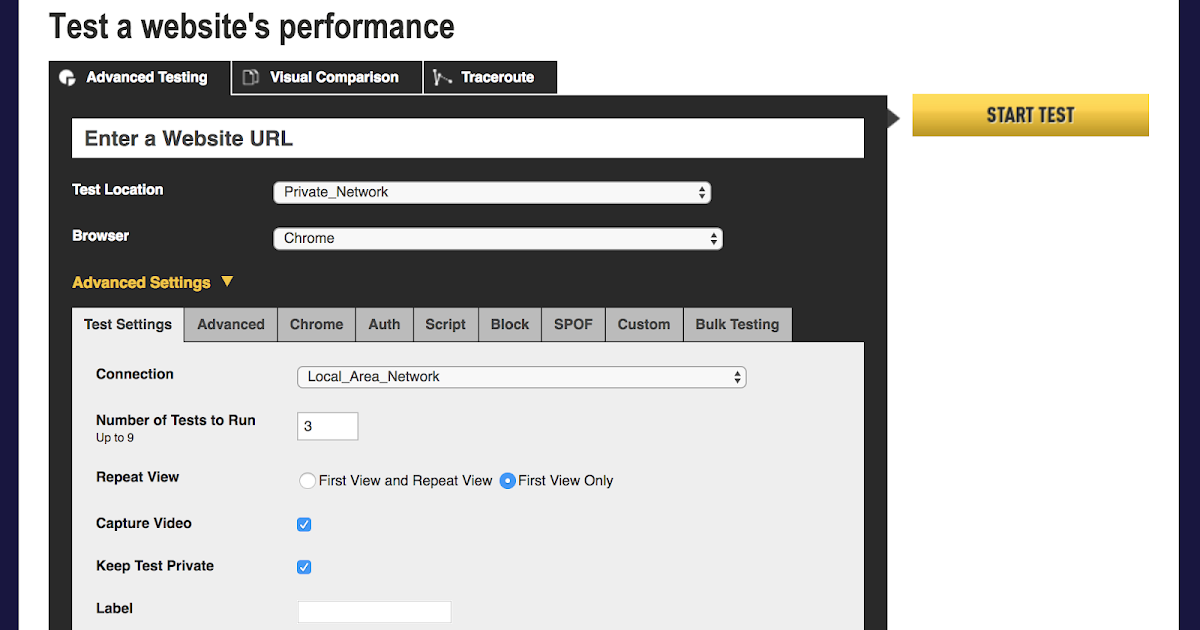Image resolution: width=1200 pixels, height=630 pixels.
Task: Click the Visual Comparison pages icon
Action: (x=251, y=78)
